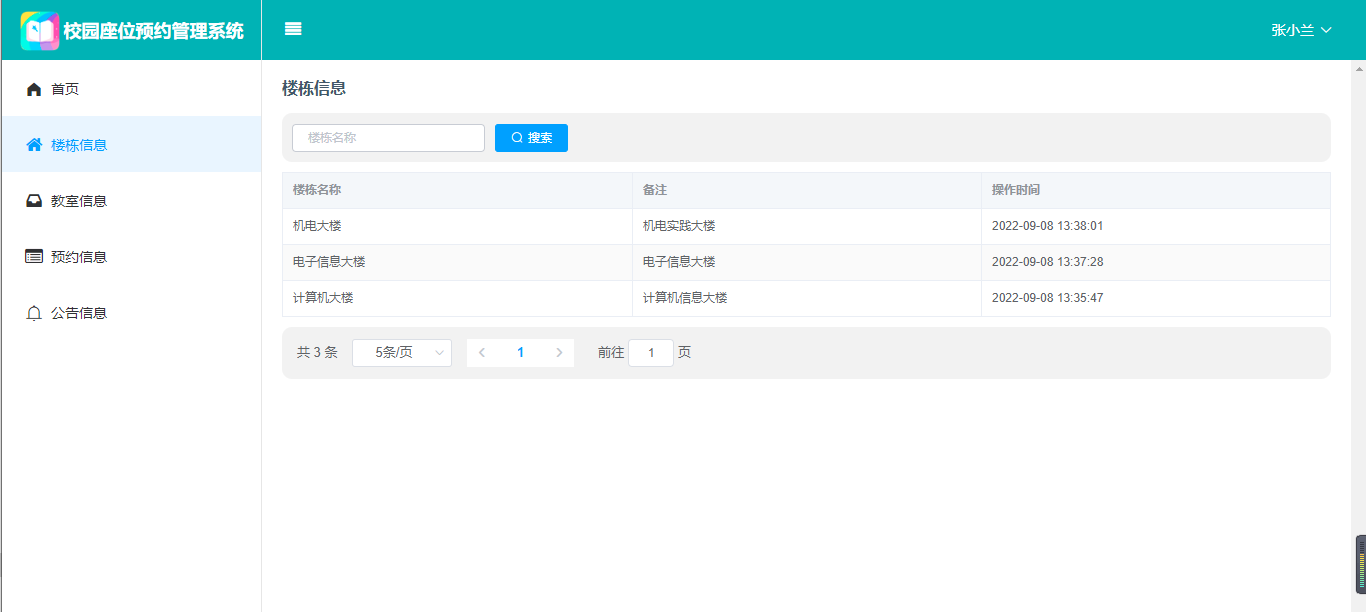Go to next page with right chevron

click(559, 353)
